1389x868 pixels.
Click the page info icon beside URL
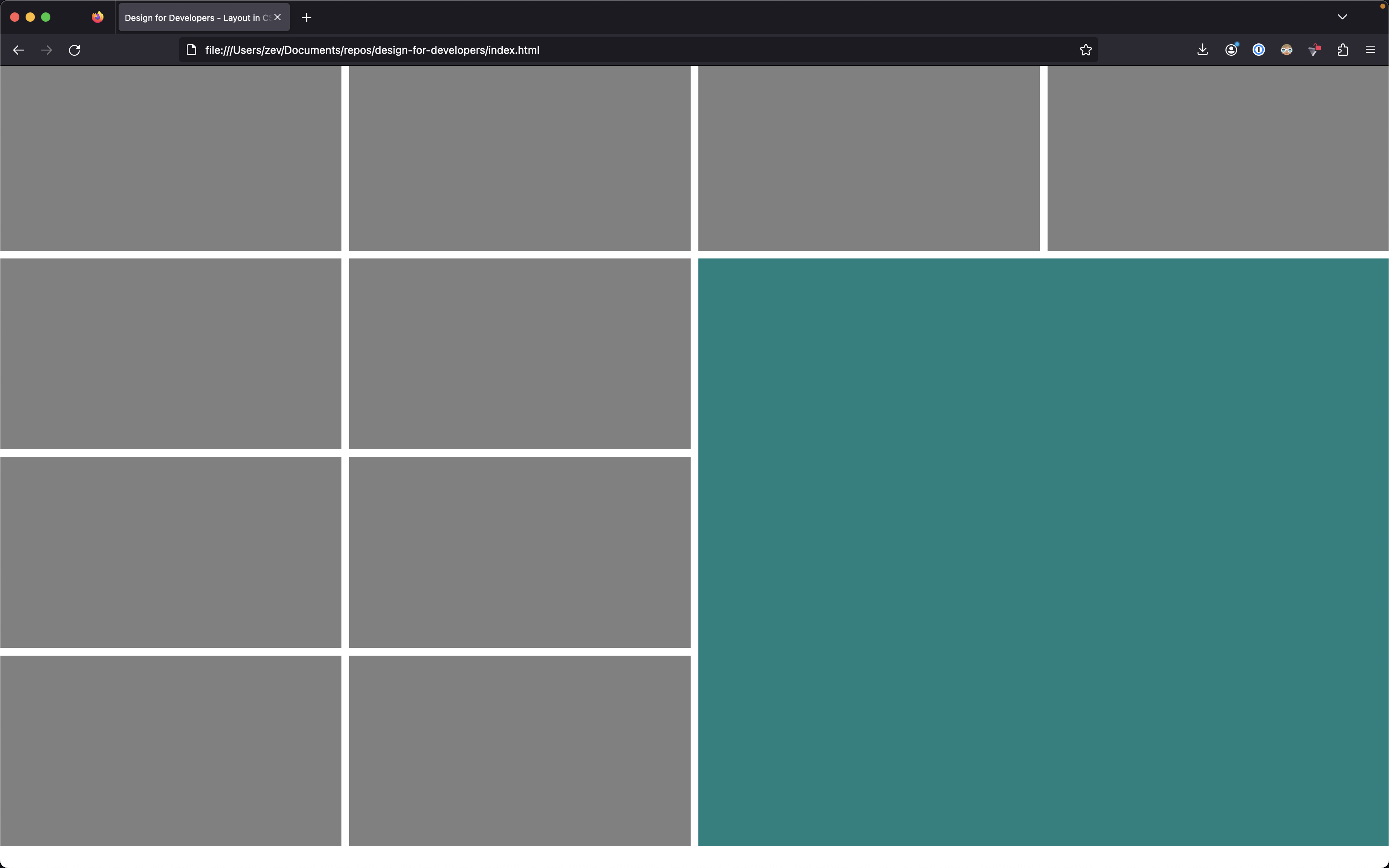tap(192, 50)
